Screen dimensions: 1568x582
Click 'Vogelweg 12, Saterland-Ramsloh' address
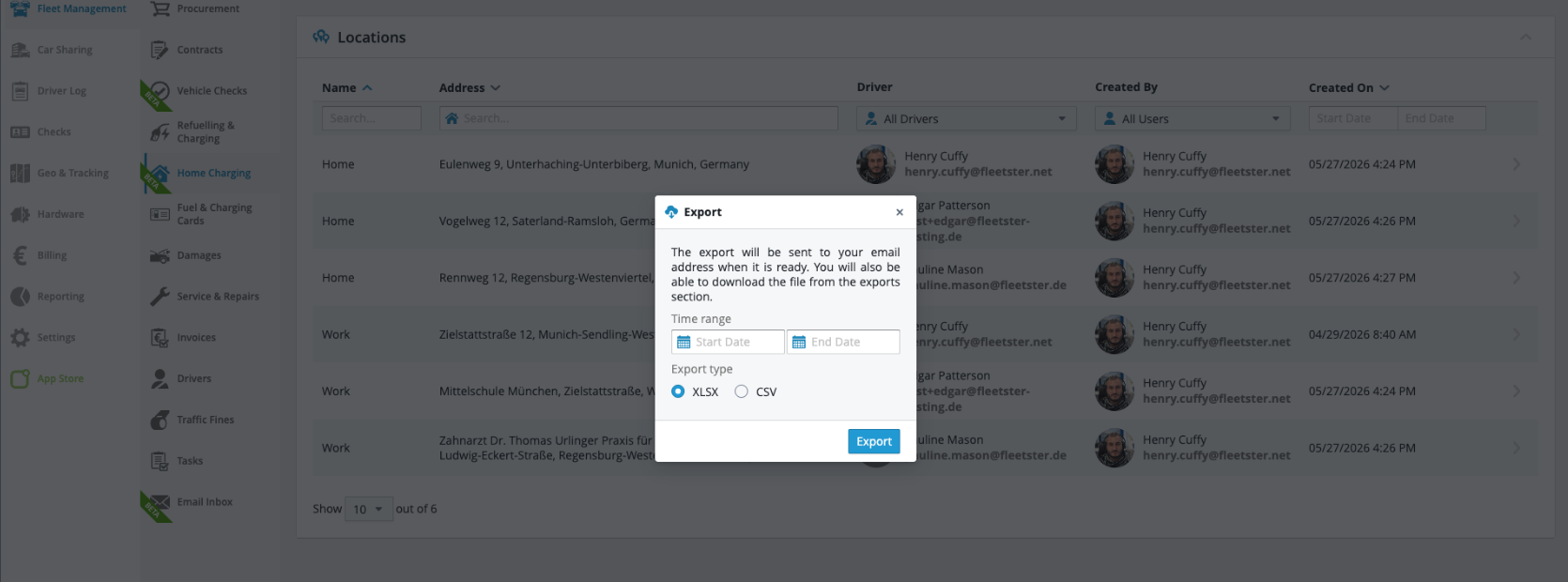point(546,222)
